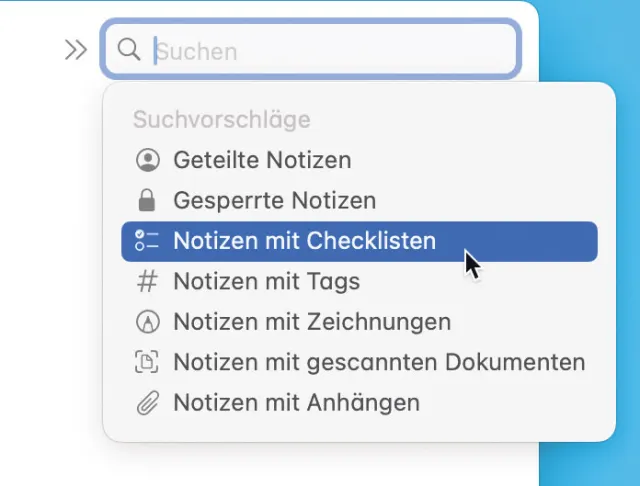Select the Geteilte Notizen suggestion
The image size is (640, 486).
point(262,160)
